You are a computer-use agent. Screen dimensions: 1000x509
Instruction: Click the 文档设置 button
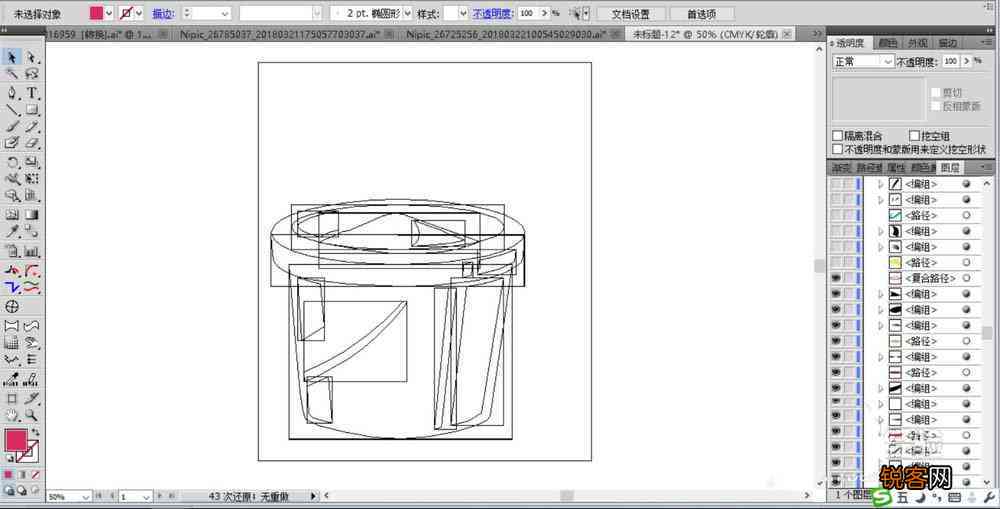click(630, 13)
